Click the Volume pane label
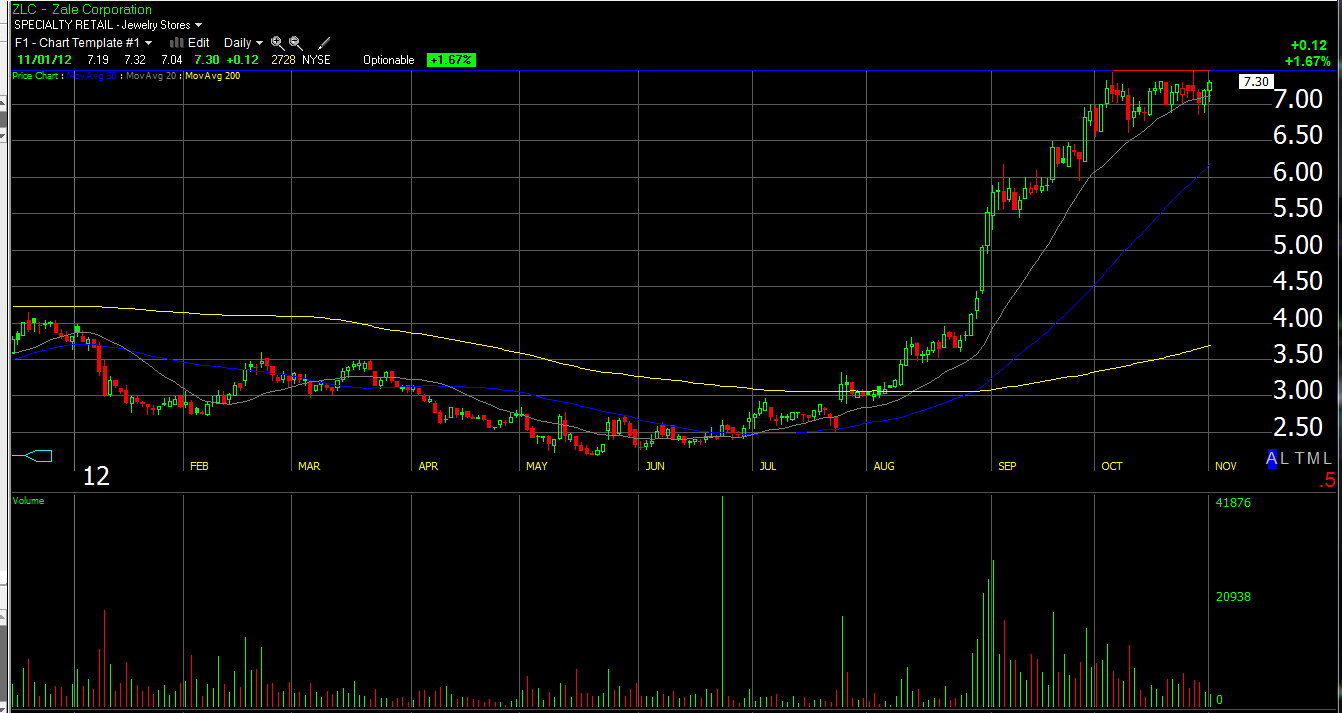The image size is (1342, 713). 28,500
